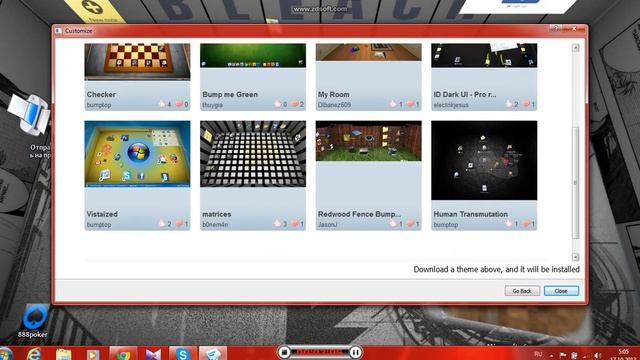
Task: Select the My Room theme thumbnail
Action: tap(368, 52)
